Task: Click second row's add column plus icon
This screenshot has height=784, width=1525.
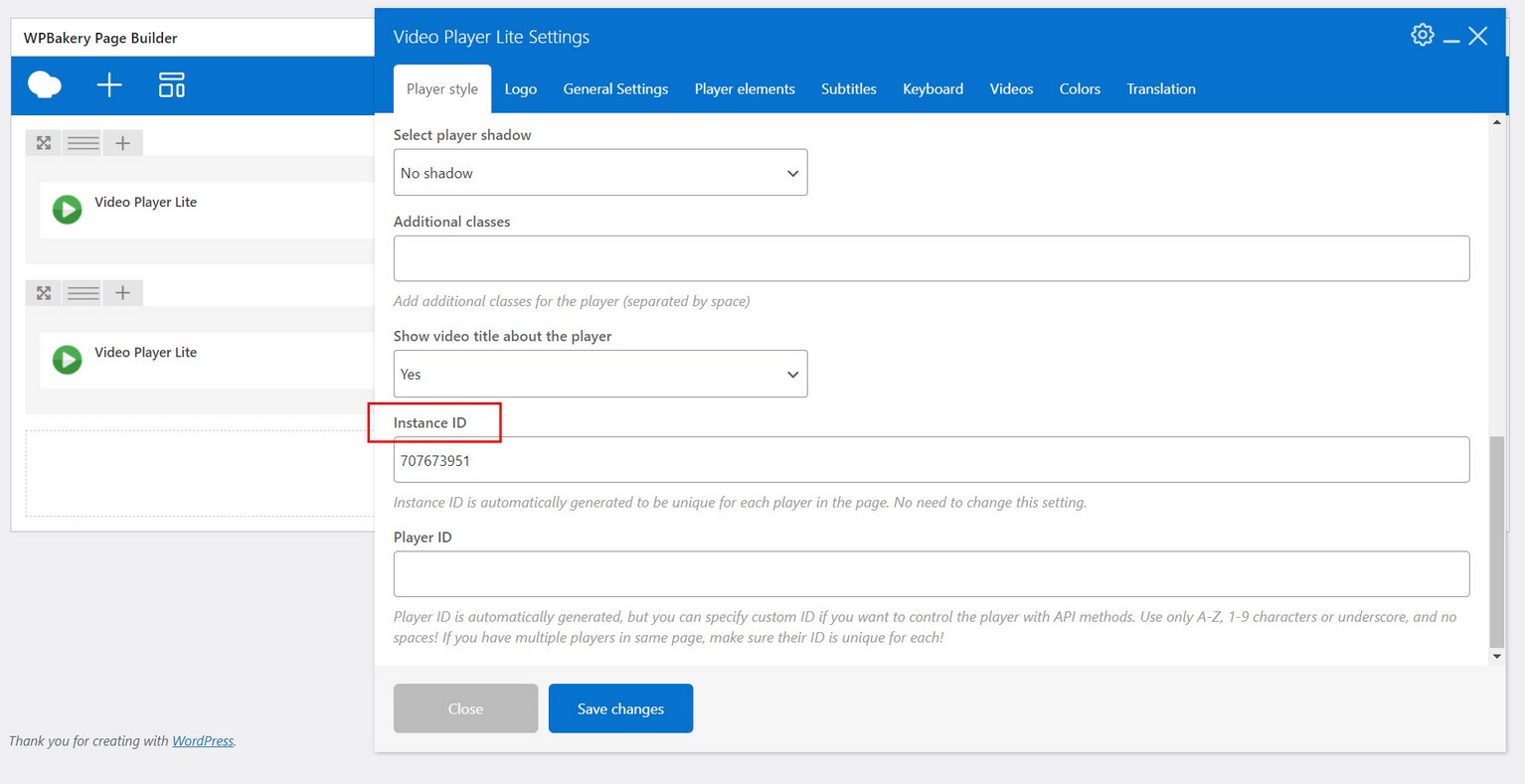Action: tap(122, 293)
